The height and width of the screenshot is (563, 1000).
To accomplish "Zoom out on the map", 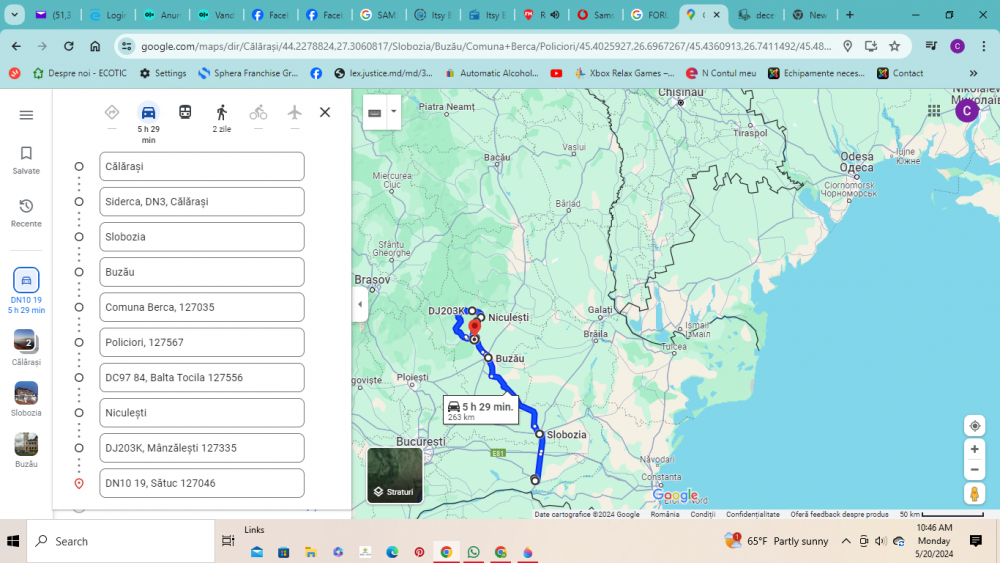I will (974, 469).
